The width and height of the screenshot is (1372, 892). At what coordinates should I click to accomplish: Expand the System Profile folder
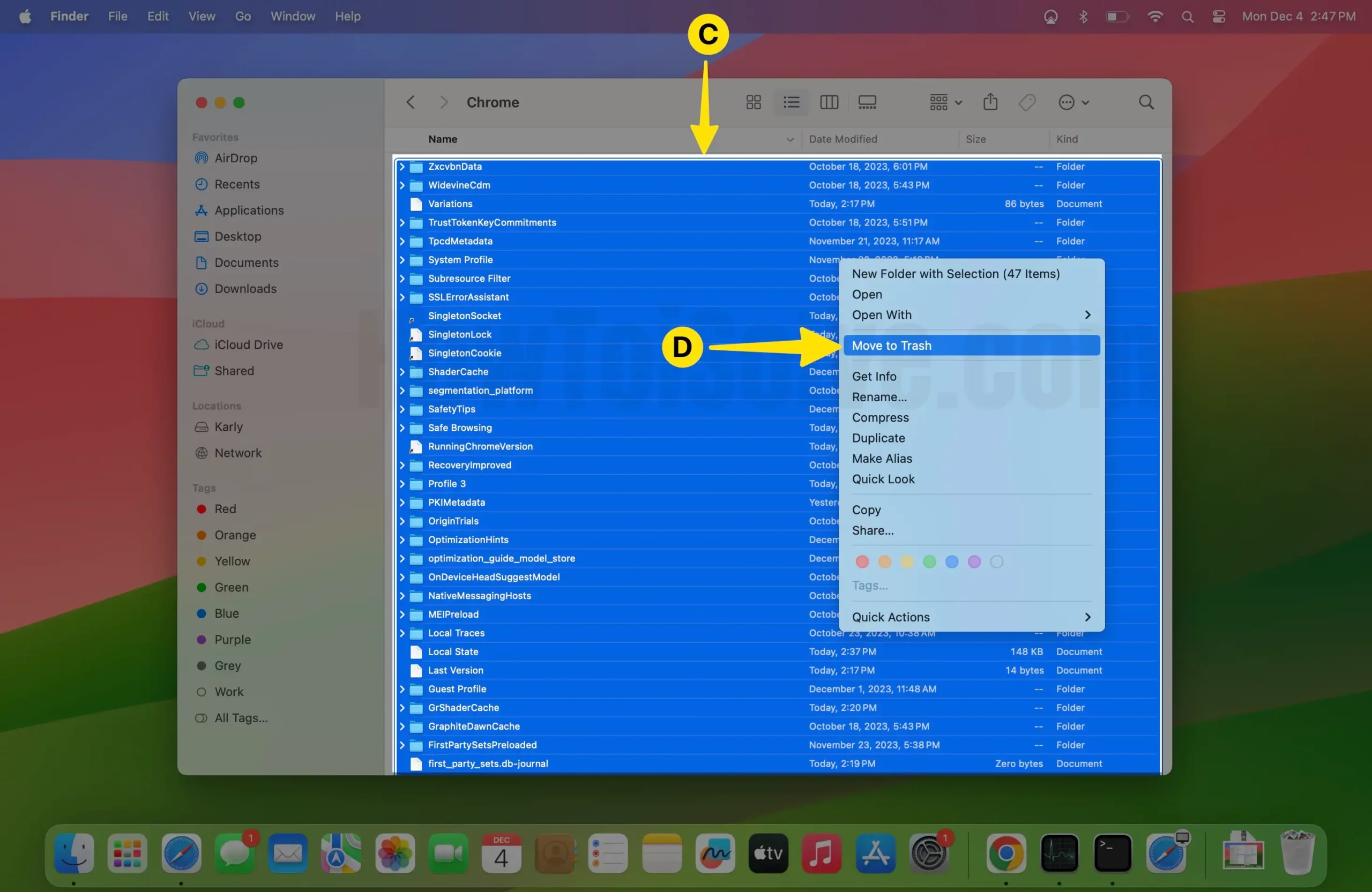click(x=402, y=260)
